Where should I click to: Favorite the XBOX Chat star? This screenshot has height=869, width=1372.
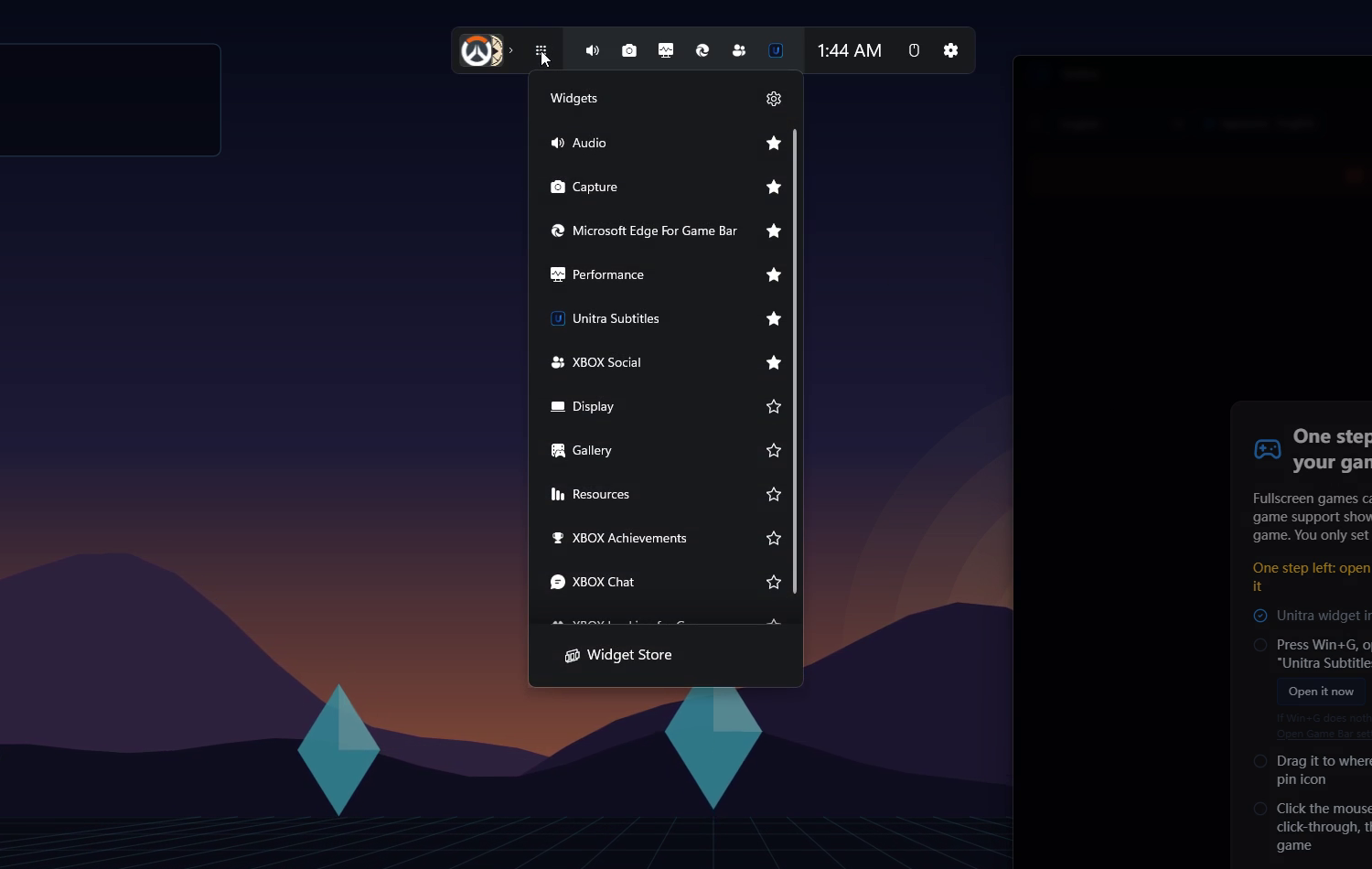[x=774, y=582]
